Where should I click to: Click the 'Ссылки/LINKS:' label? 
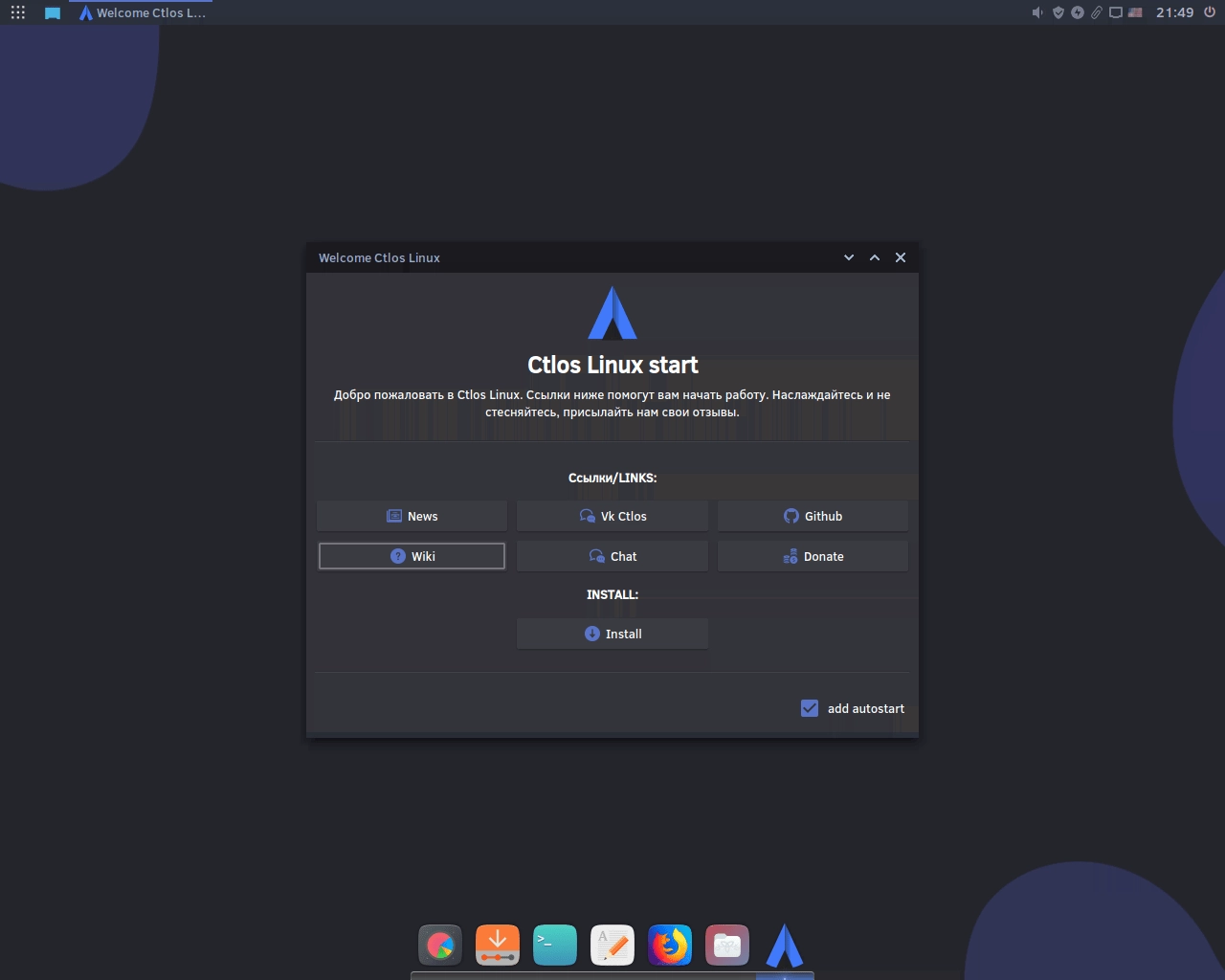coord(612,478)
